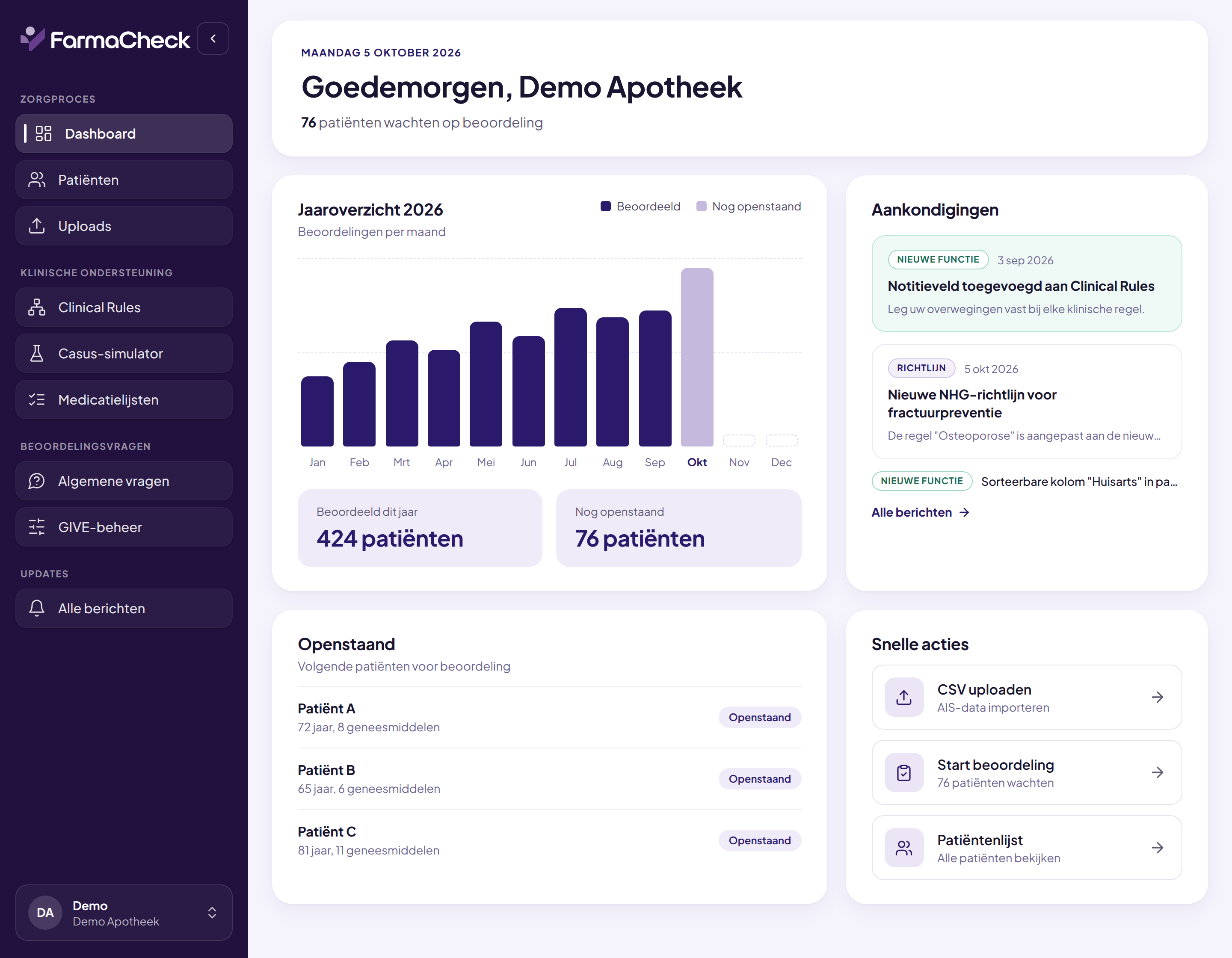Open Clinical Rules from the sidebar
This screenshot has height=958, width=1232.
[x=124, y=308]
